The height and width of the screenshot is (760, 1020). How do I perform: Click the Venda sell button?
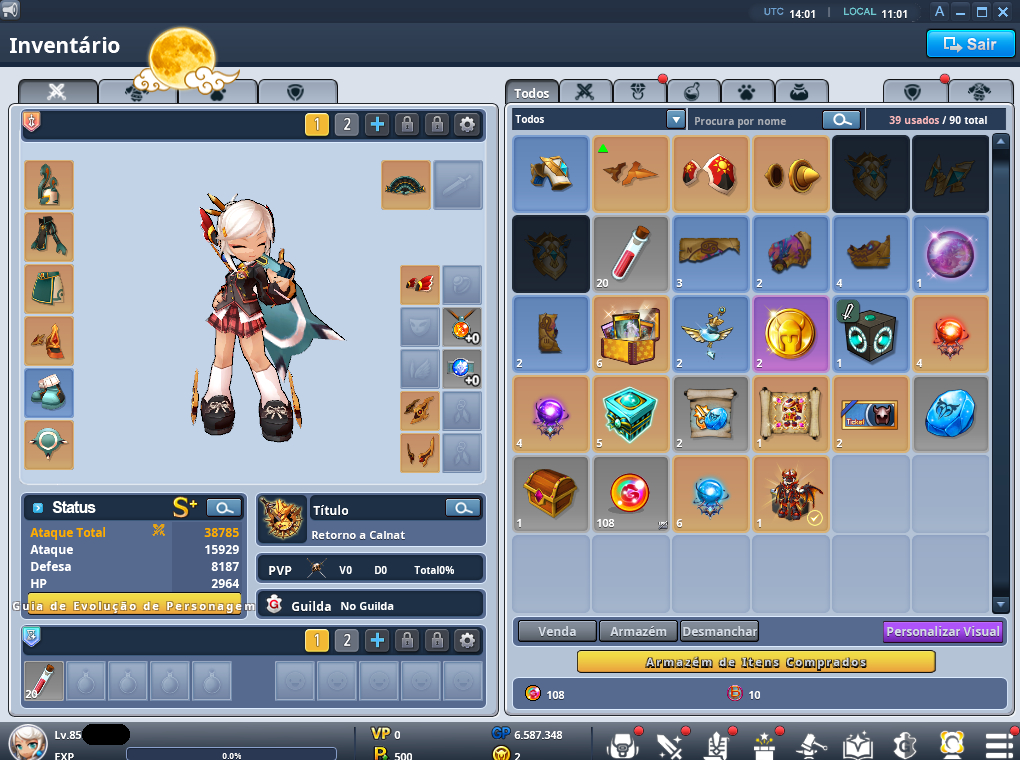[557, 631]
